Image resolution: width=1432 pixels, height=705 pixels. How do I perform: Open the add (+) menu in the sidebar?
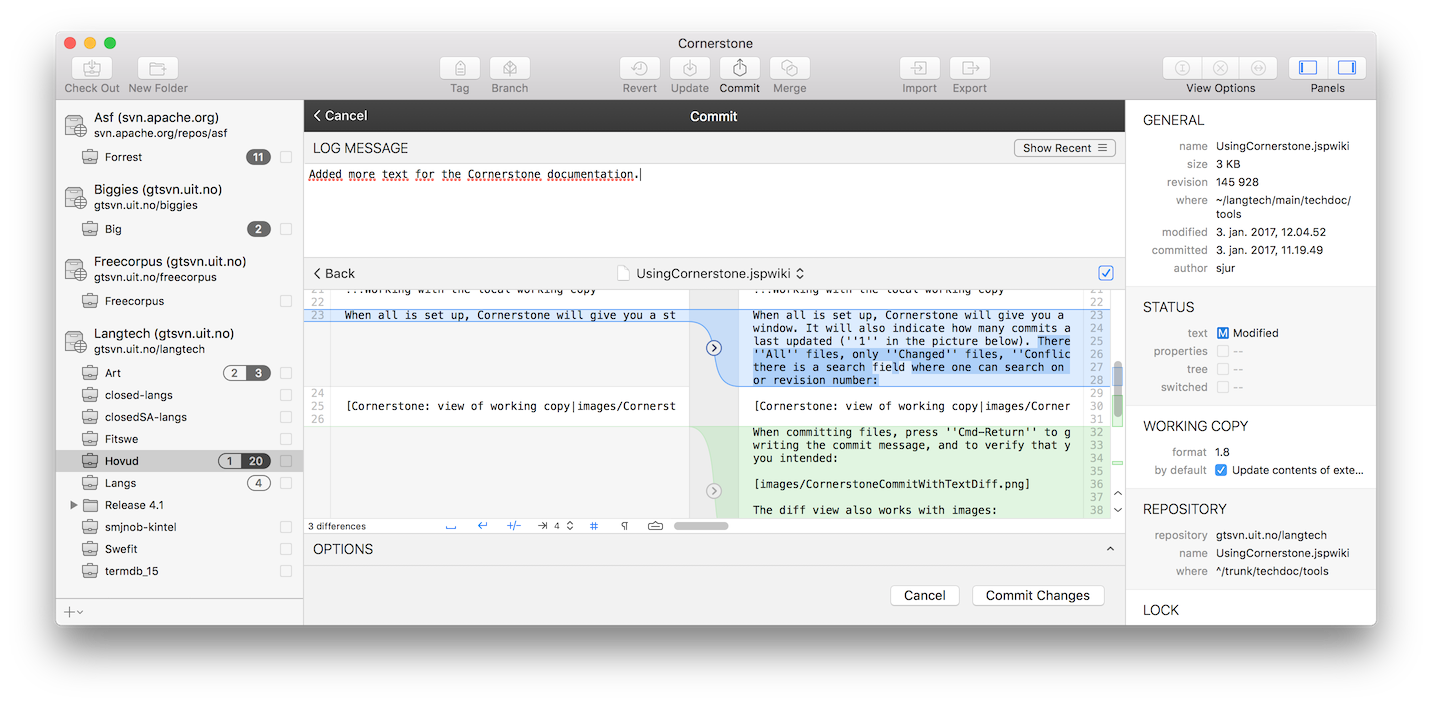[x=73, y=611]
